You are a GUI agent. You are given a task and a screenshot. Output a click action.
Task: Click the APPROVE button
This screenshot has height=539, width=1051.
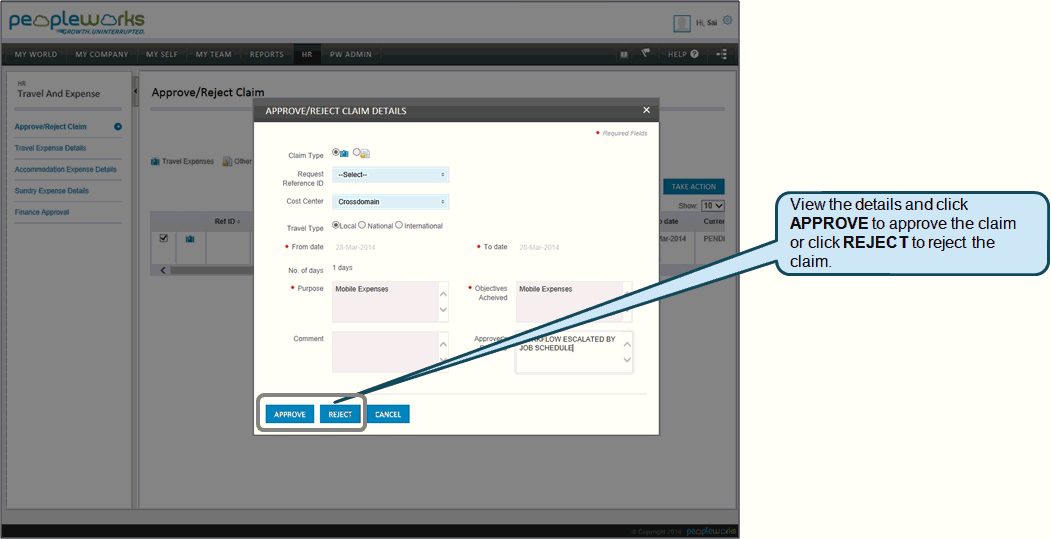(x=290, y=414)
